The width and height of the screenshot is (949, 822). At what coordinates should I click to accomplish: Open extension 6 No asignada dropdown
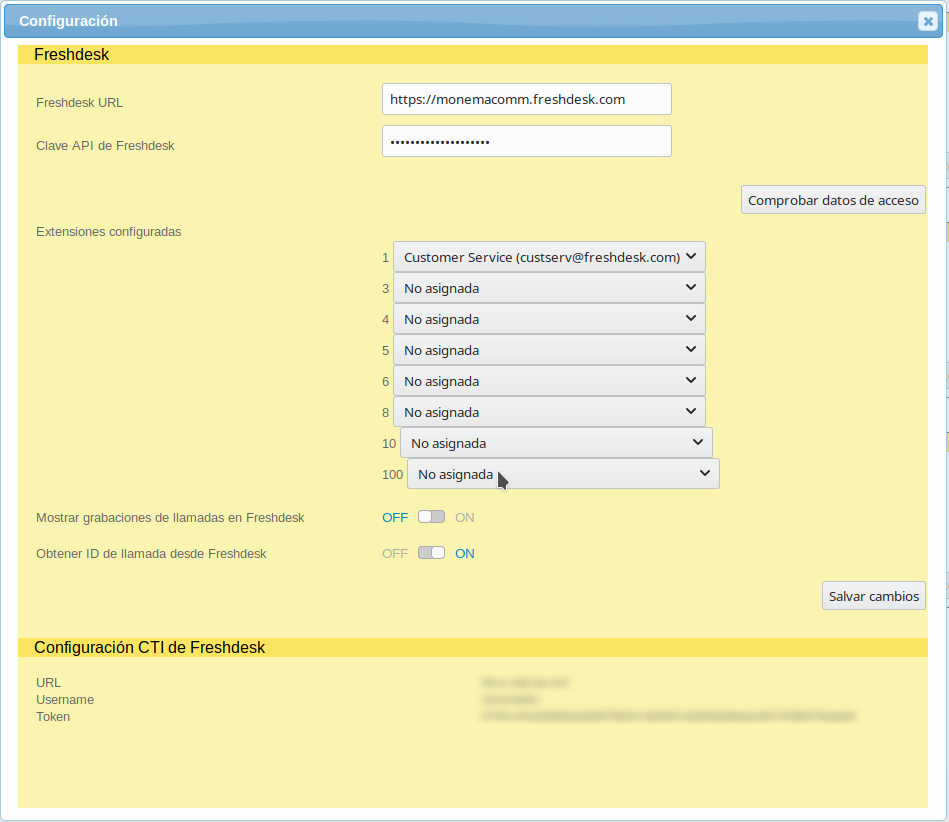point(549,381)
